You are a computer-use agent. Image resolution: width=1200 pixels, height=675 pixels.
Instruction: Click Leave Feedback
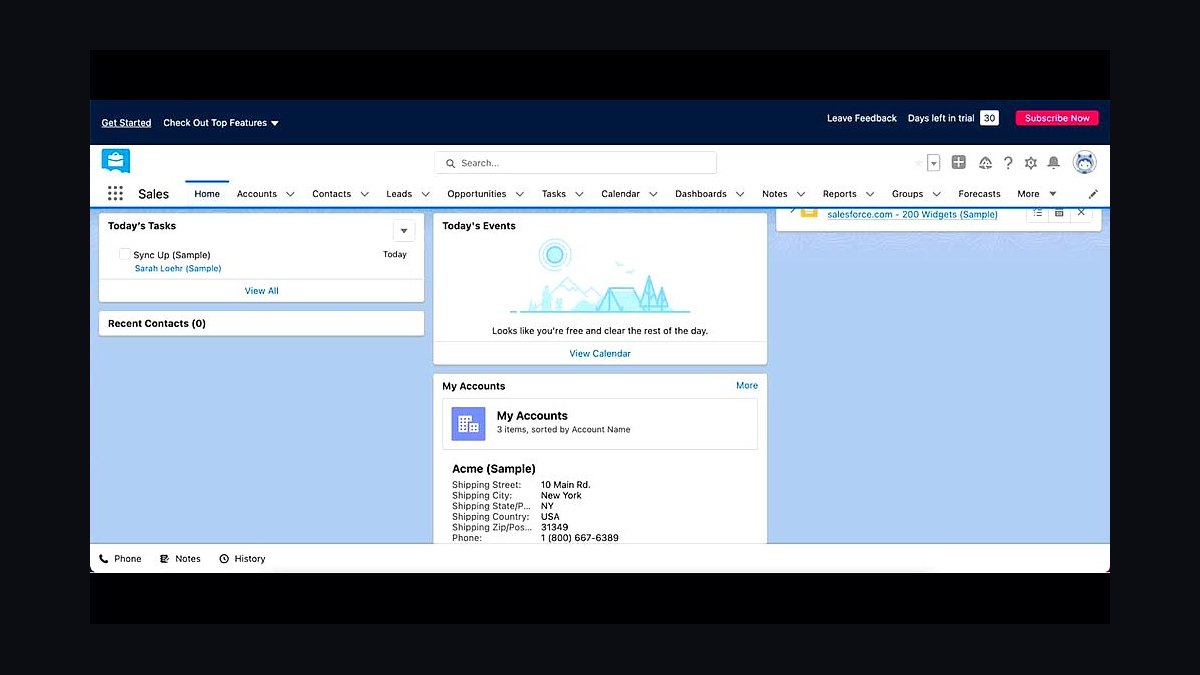point(862,118)
